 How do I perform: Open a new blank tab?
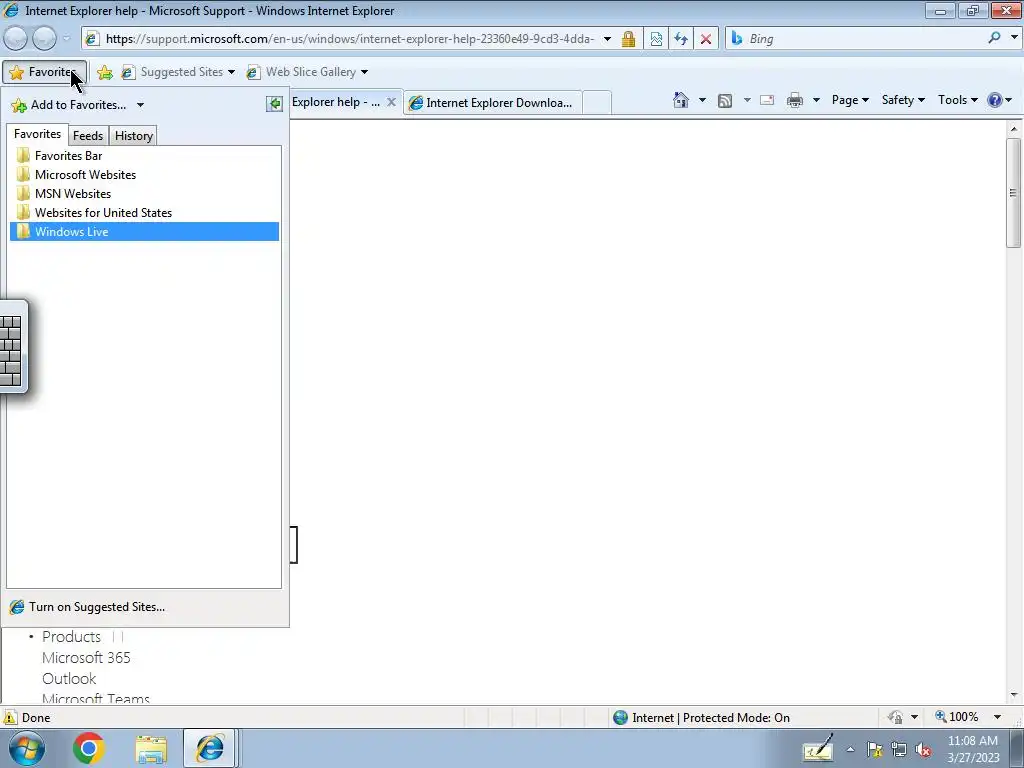(x=597, y=103)
